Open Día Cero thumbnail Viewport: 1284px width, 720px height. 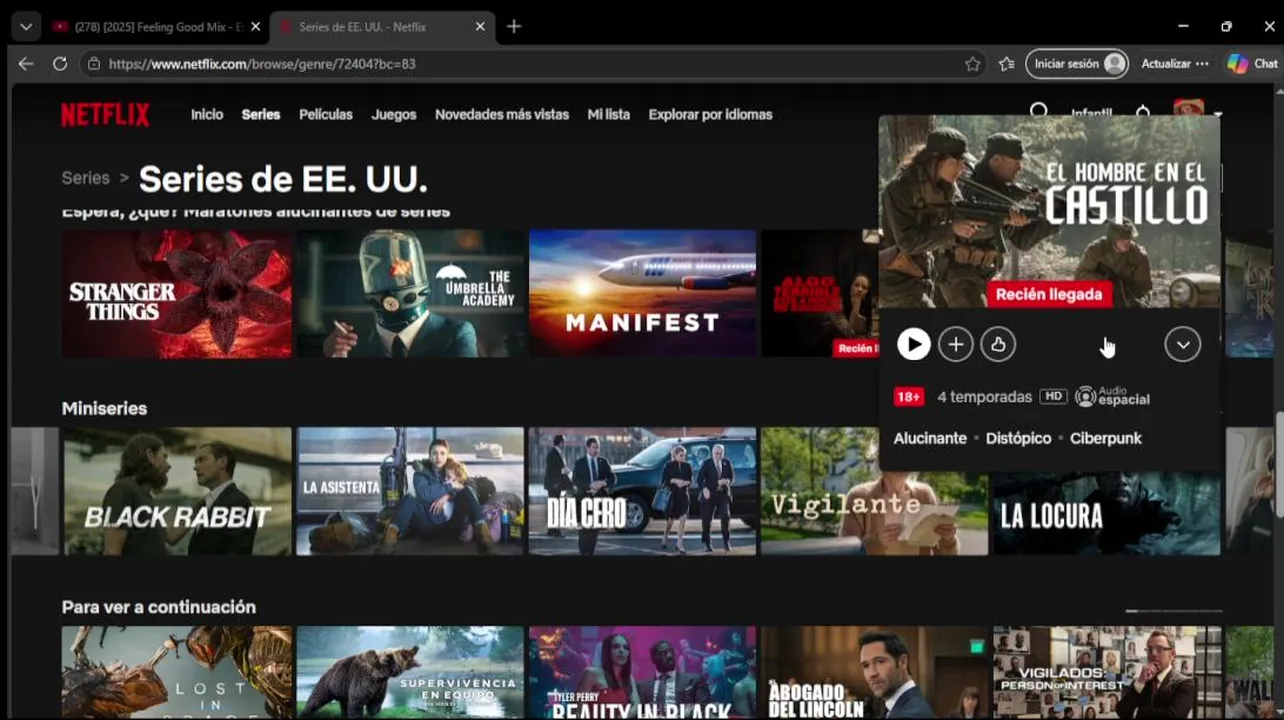pyautogui.click(x=642, y=491)
